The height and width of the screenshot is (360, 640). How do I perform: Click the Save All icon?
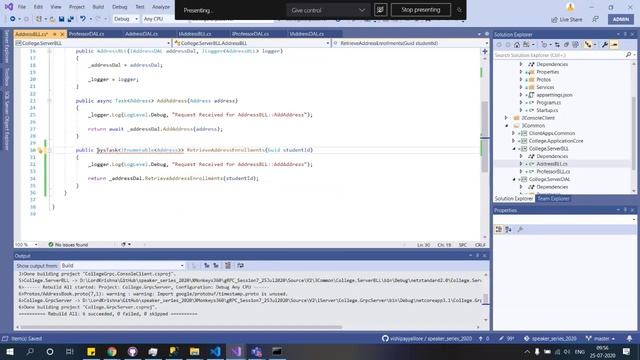pyautogui.click(x=71, y=19)
